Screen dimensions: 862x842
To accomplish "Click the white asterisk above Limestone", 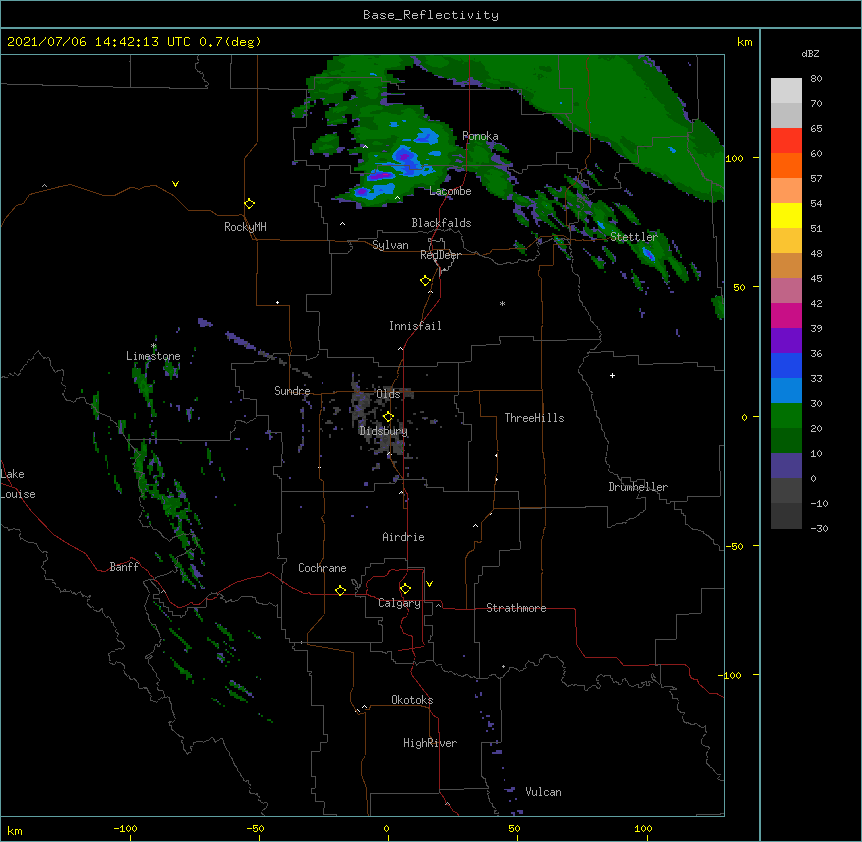I will pyautogui.click(x=154, y=346).
